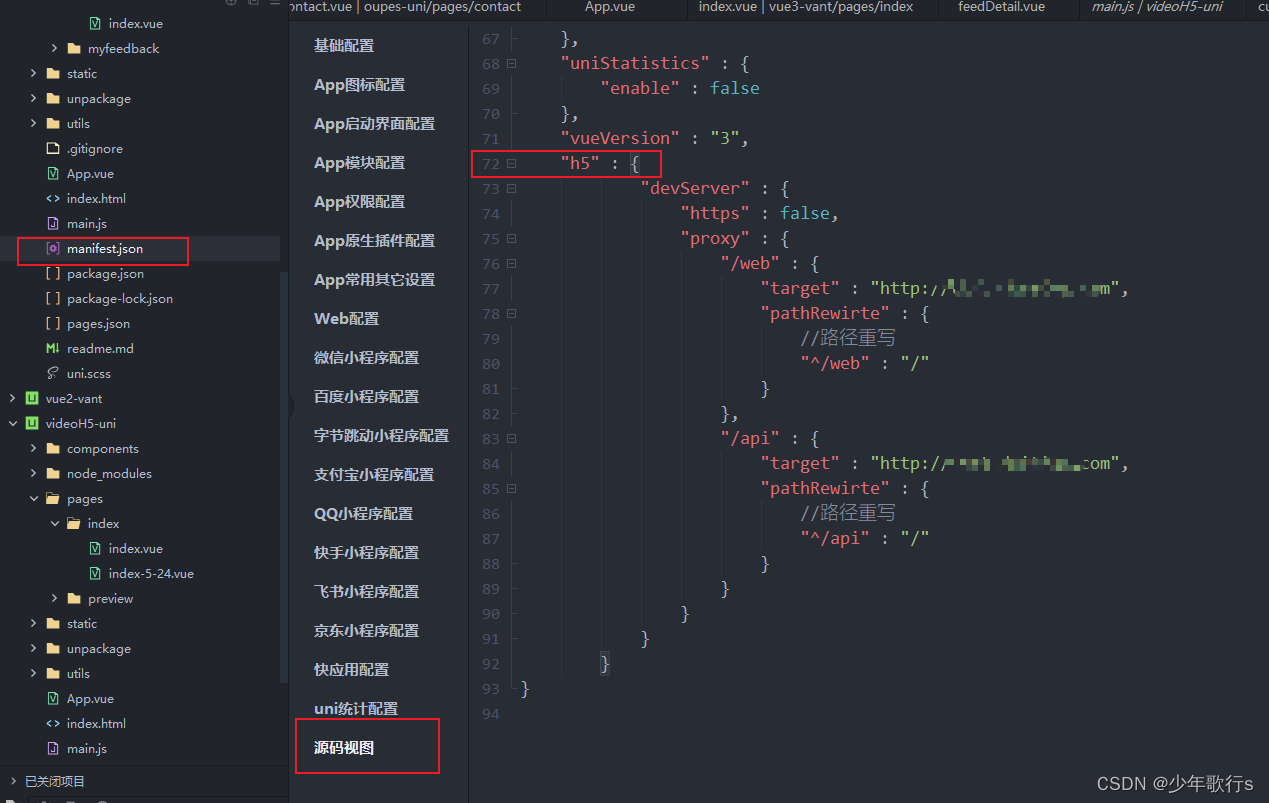Image resolution: width=1269 pixels, height=803 pixels.
Task: Open the 快手小程序配置 section
Action: [366, 553]
